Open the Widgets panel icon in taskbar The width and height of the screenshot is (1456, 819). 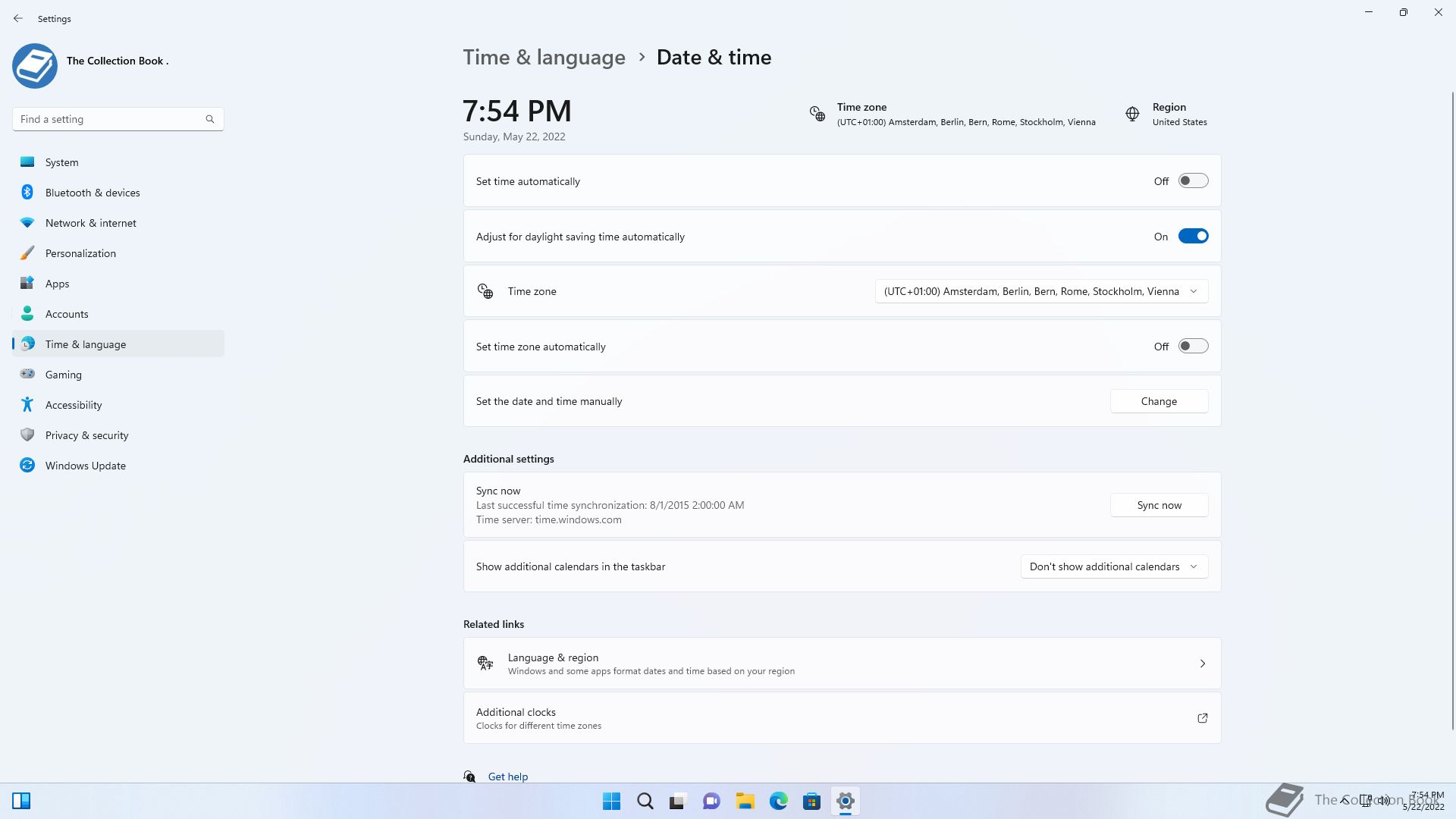(21, 802)
